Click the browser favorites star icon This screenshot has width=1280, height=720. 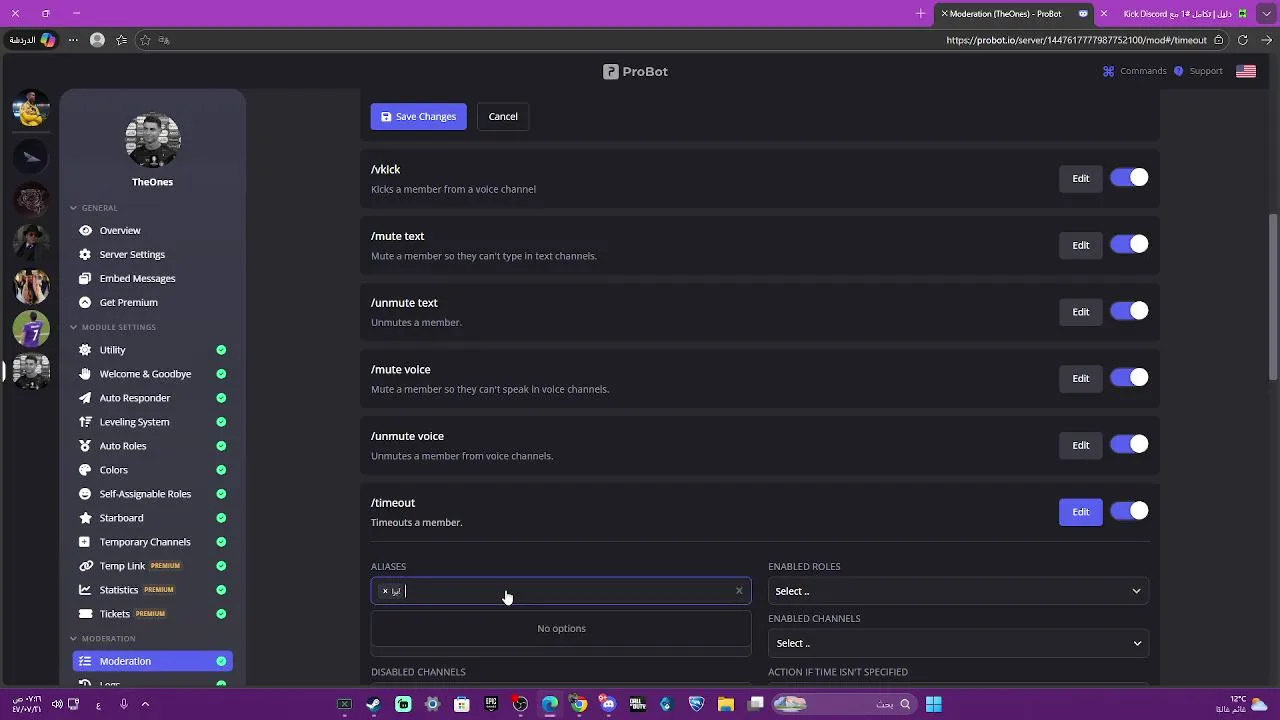pyautogui.click(x=145, y=40)
